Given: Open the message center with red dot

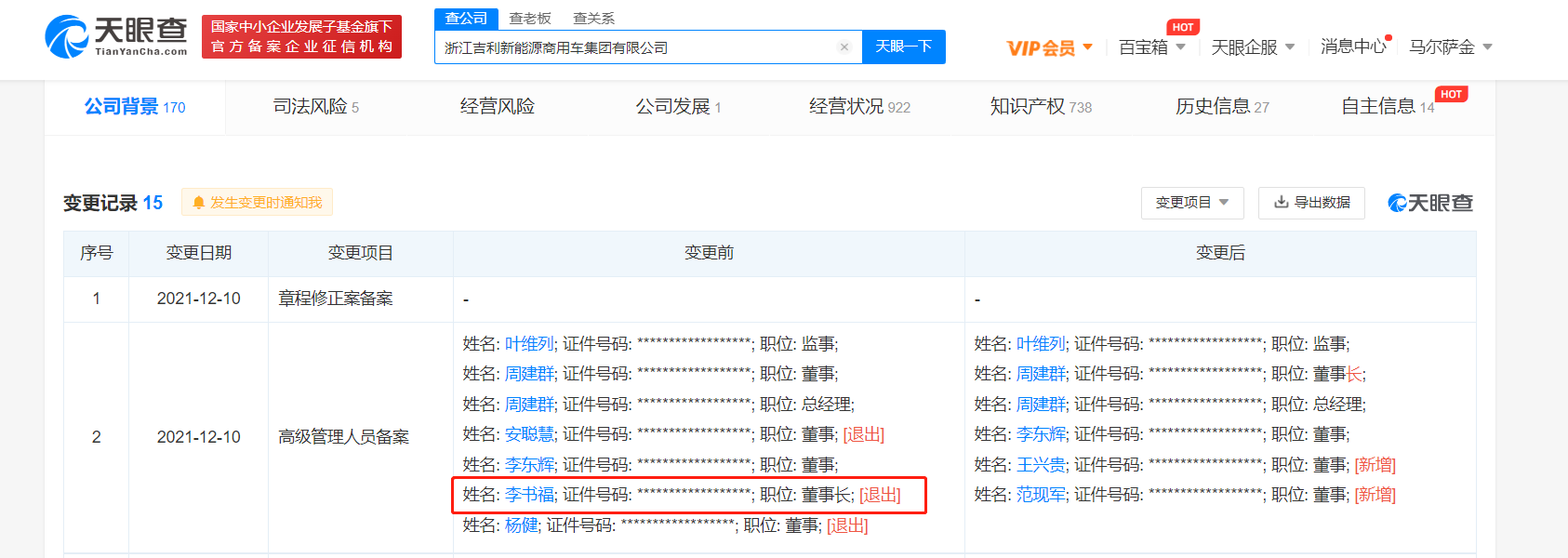Looking at the screenshot, I should click(x=1352, y=46).
